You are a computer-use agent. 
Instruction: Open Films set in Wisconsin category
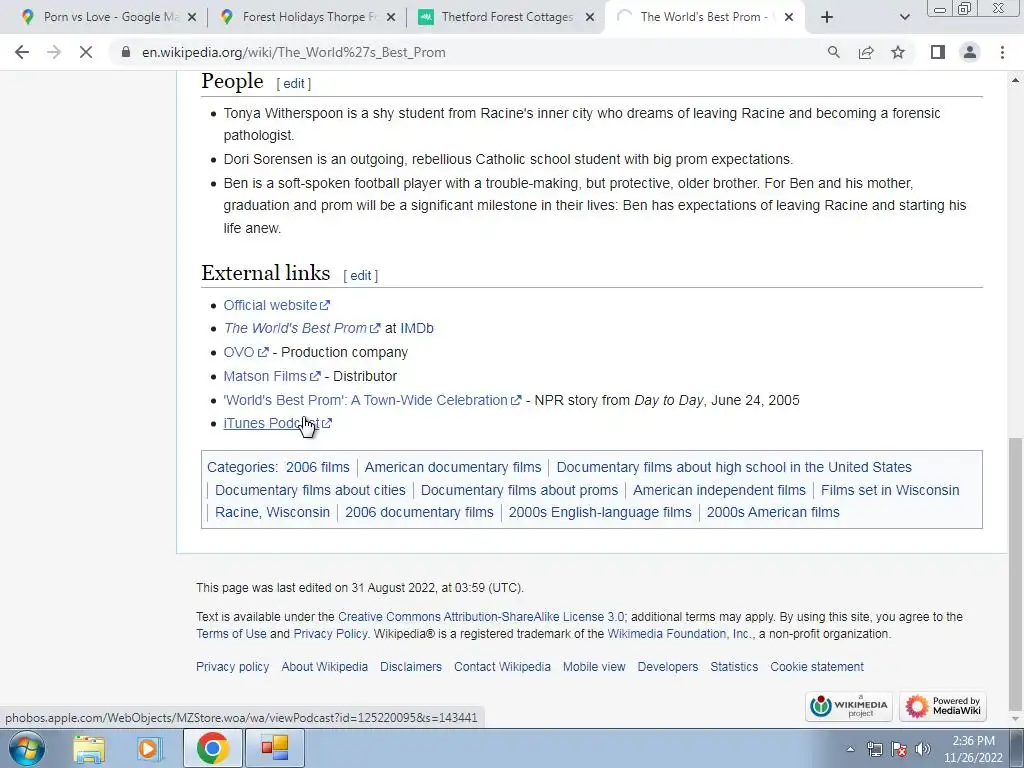tap(890, 490)
